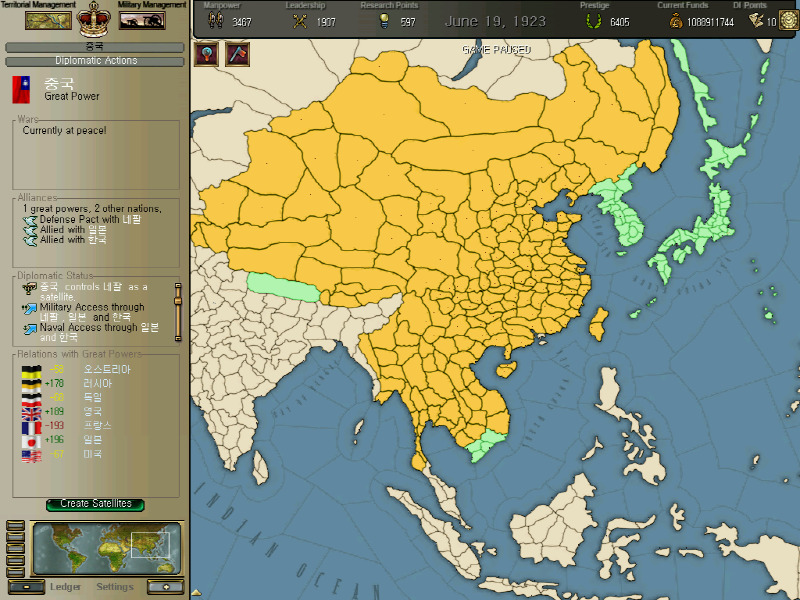The width and height of the screenshot is (800, 600).
Task: Zoom out with the minus button
Action: 26,587
